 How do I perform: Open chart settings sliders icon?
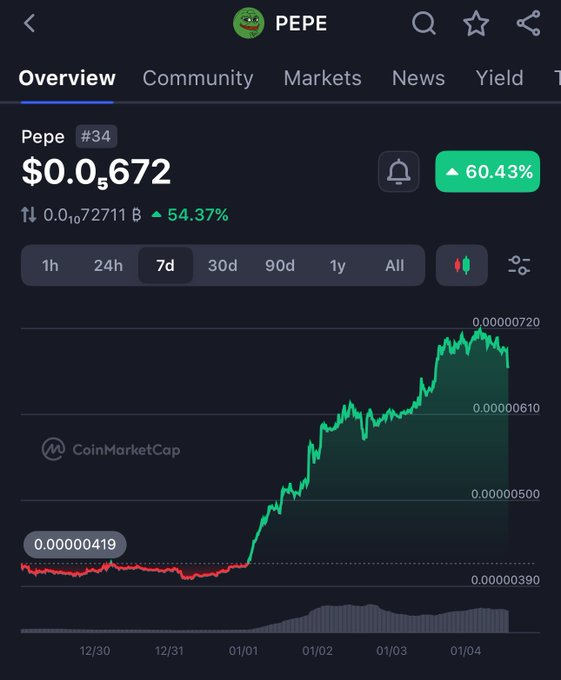pyautogui.click(x=519, y=265)
